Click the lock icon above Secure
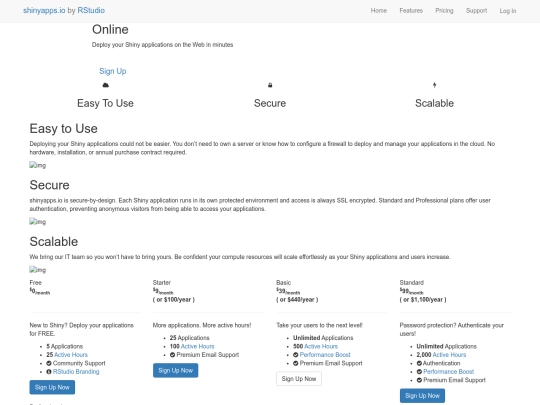 [x=270, y=85]
